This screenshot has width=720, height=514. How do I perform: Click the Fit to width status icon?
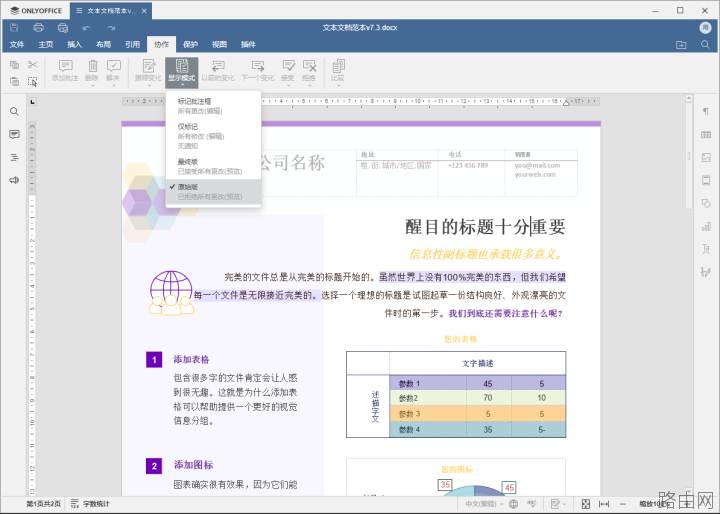[x=604, y=504]
